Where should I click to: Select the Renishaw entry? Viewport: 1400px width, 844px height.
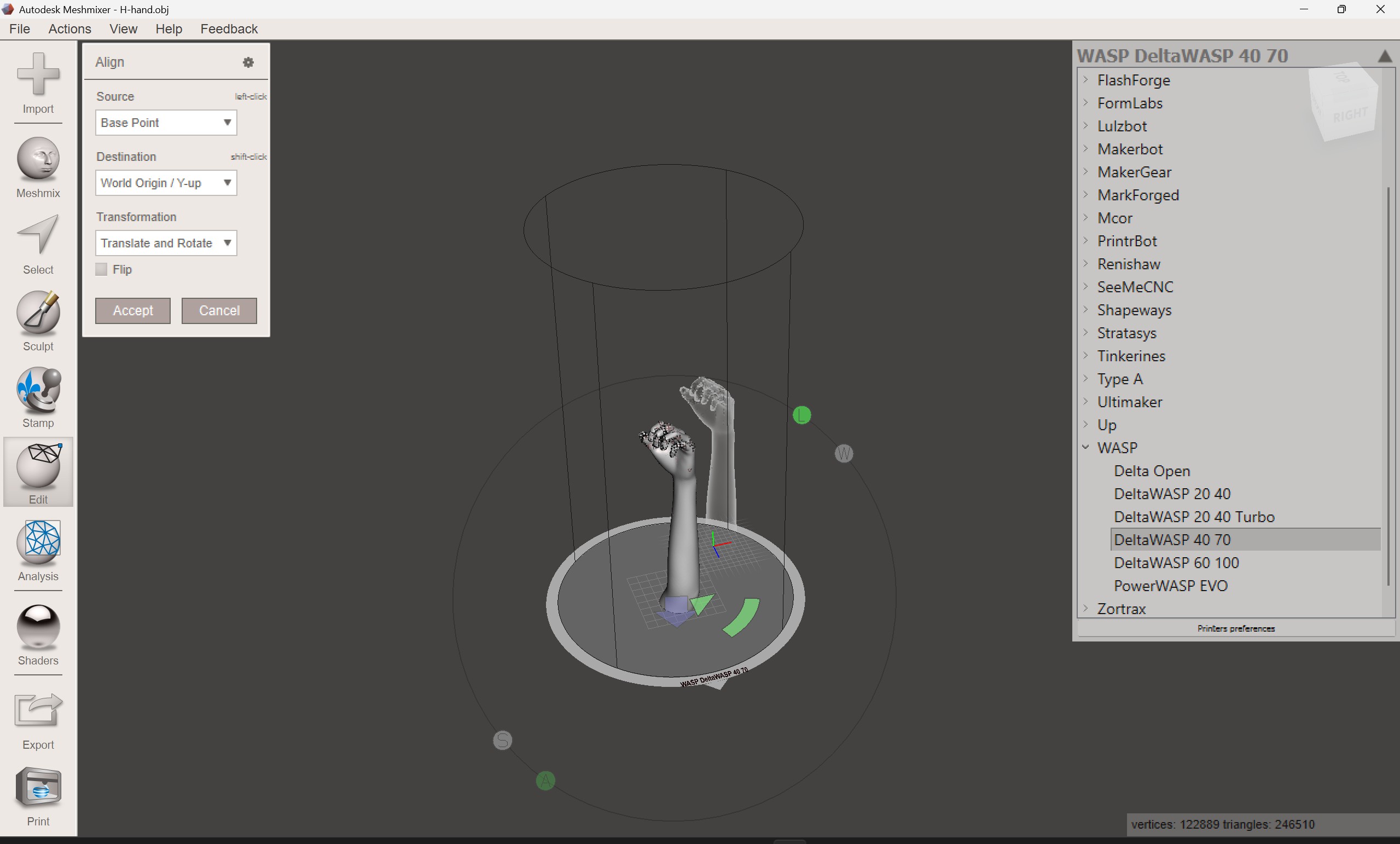(x=1129, y=264)
